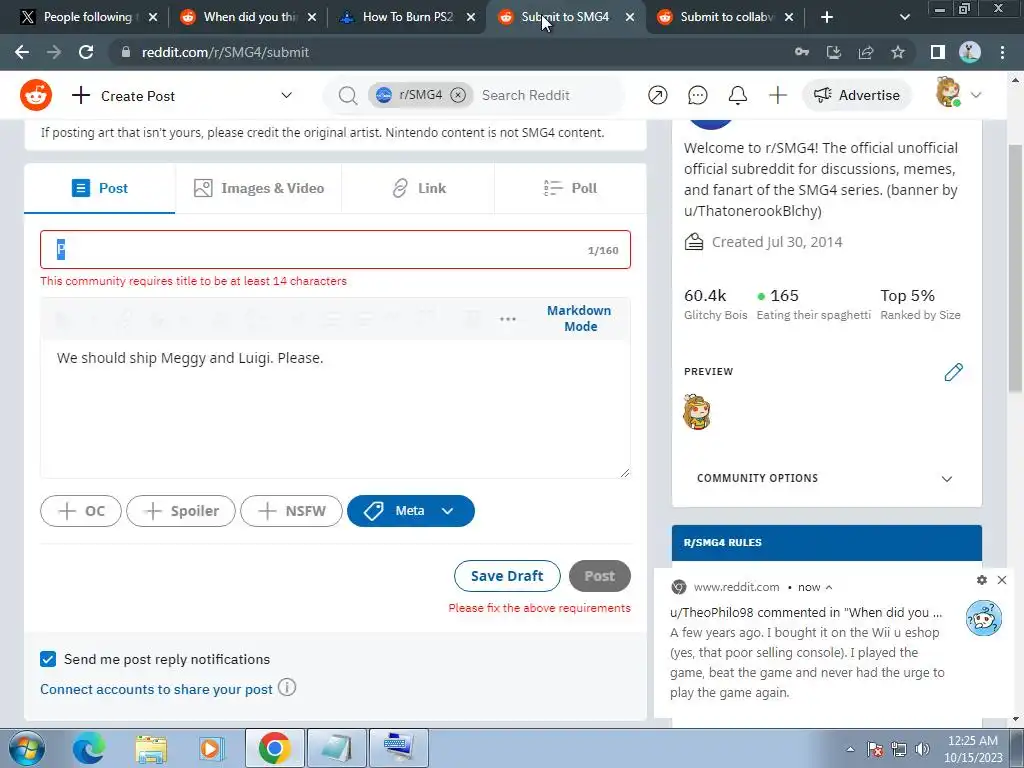Open the share page icon
The height and width of the screenshot is (768, 1024).
tap(866, 52)
